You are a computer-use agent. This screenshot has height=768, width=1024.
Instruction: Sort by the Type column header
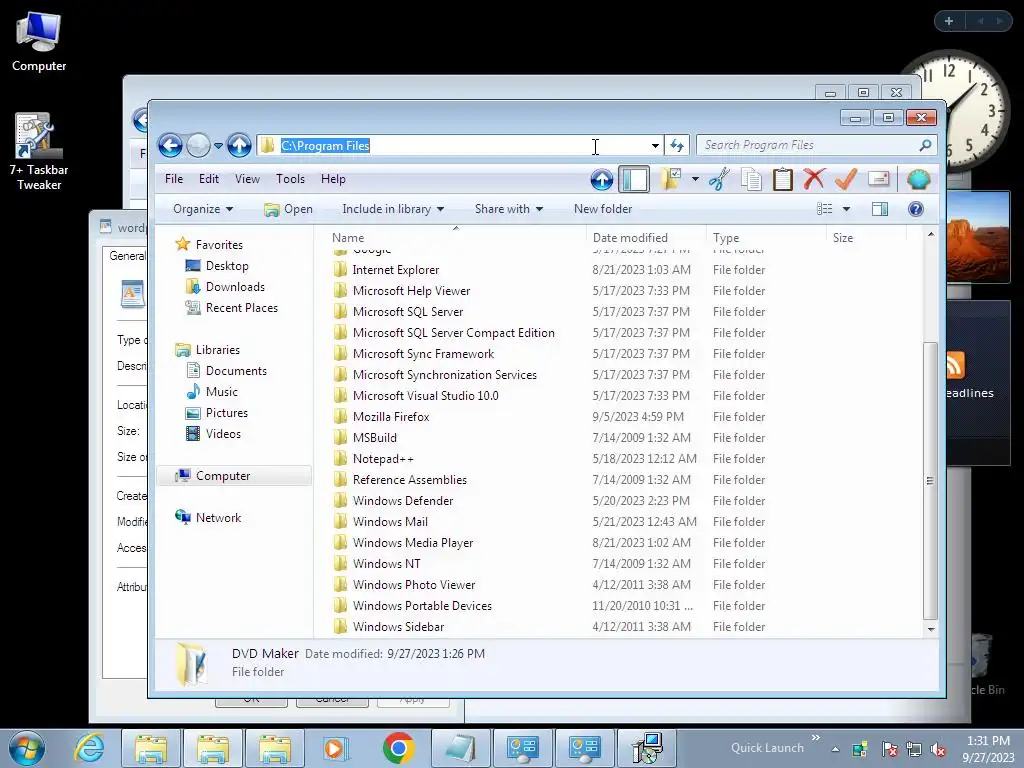coord(766,238)
